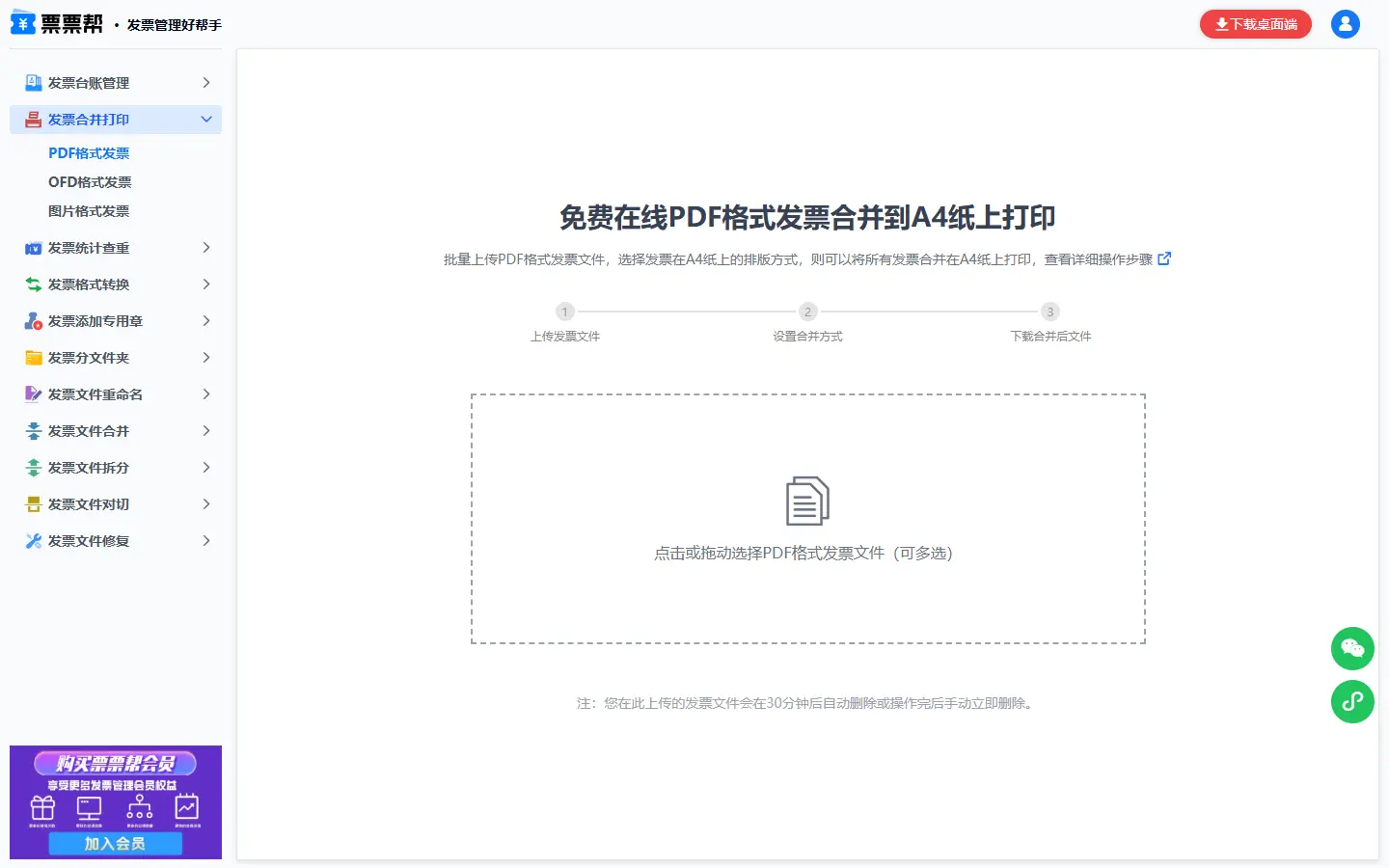Viewport: 1389px width, 868px height.
Task: Click the 发票格式转换 arrows icon
Action: click(34, 285)
